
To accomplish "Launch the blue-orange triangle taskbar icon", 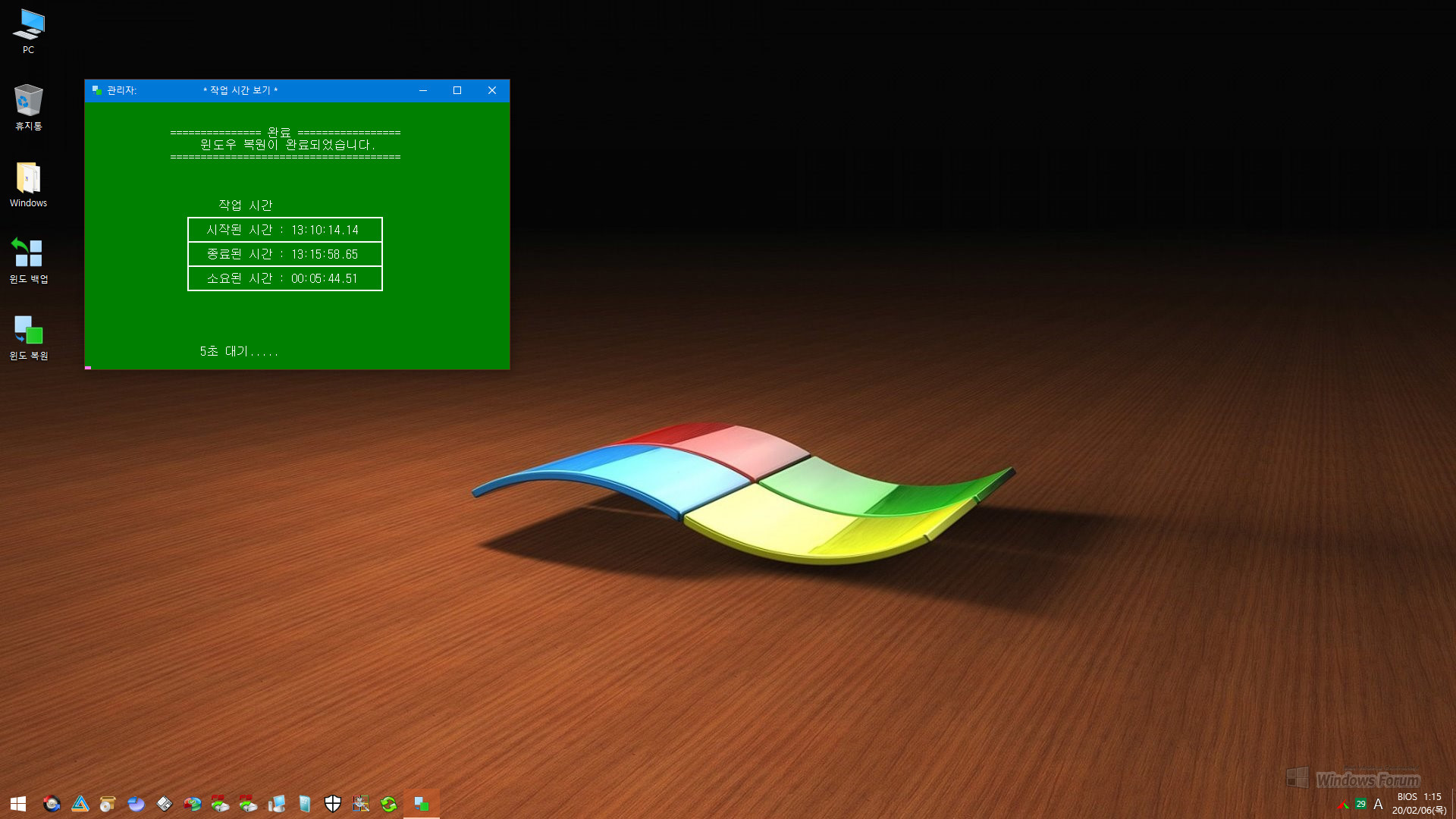I will tap(80, 804).
